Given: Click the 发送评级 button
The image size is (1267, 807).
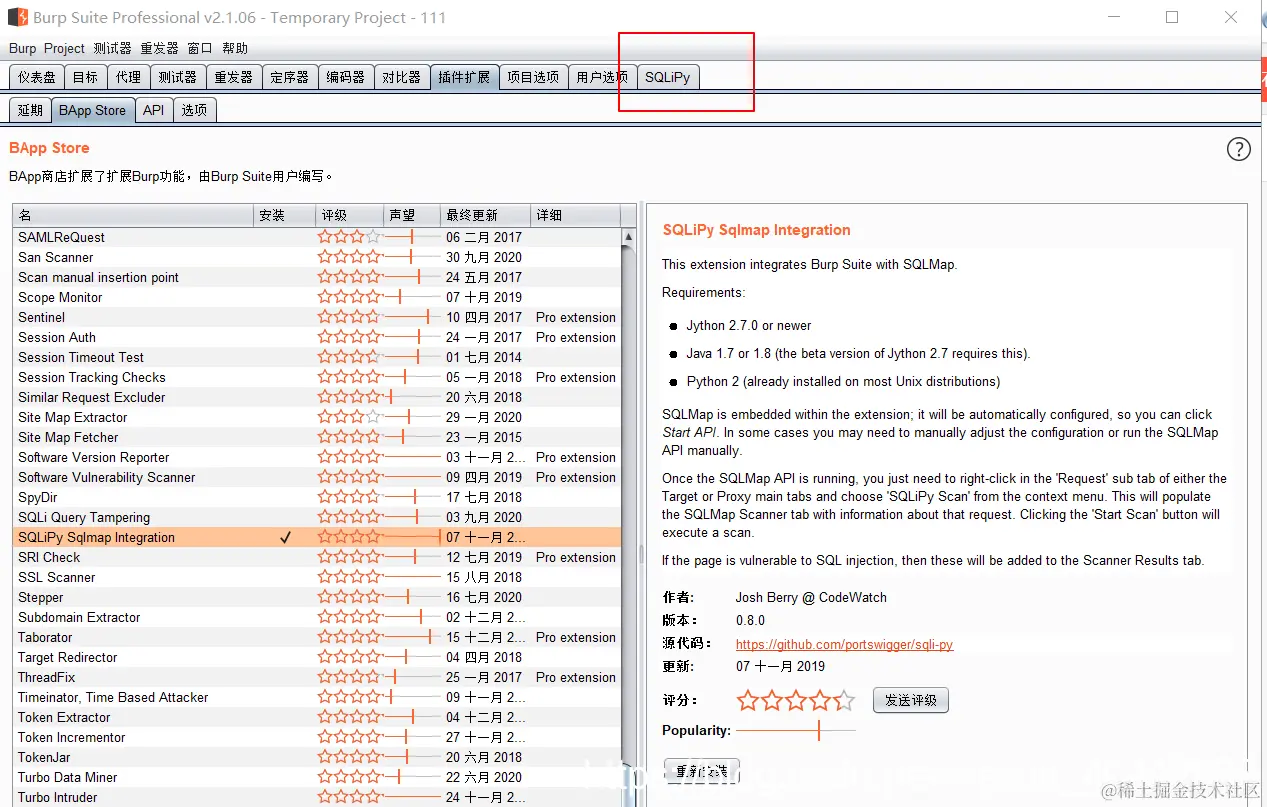Looking at the screenshot, I should tap(910, 700).
